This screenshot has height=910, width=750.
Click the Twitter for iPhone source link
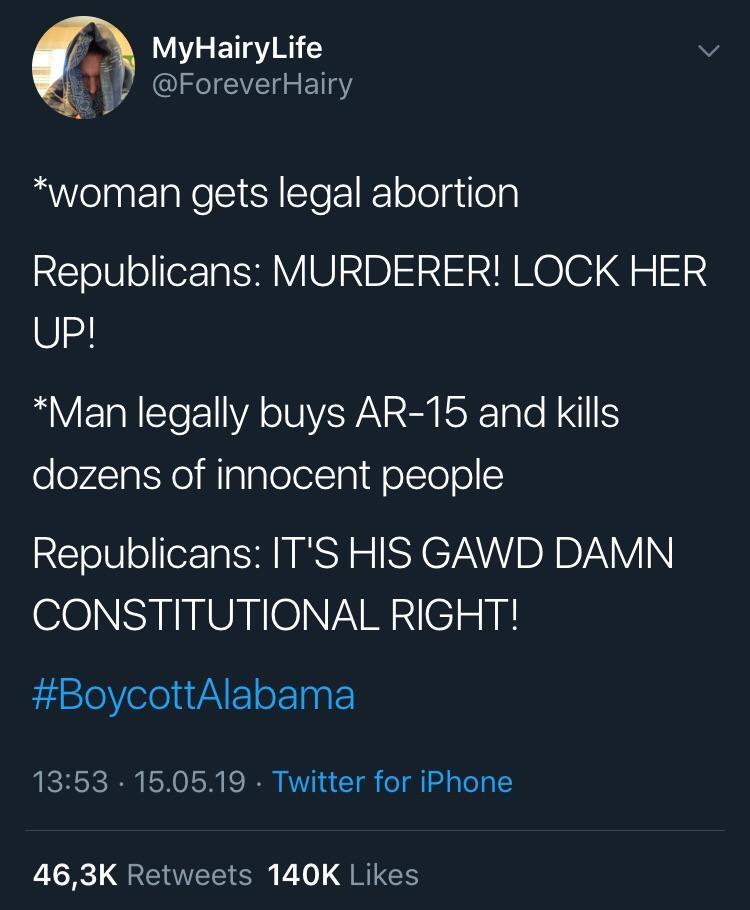[x=392, y=781]
